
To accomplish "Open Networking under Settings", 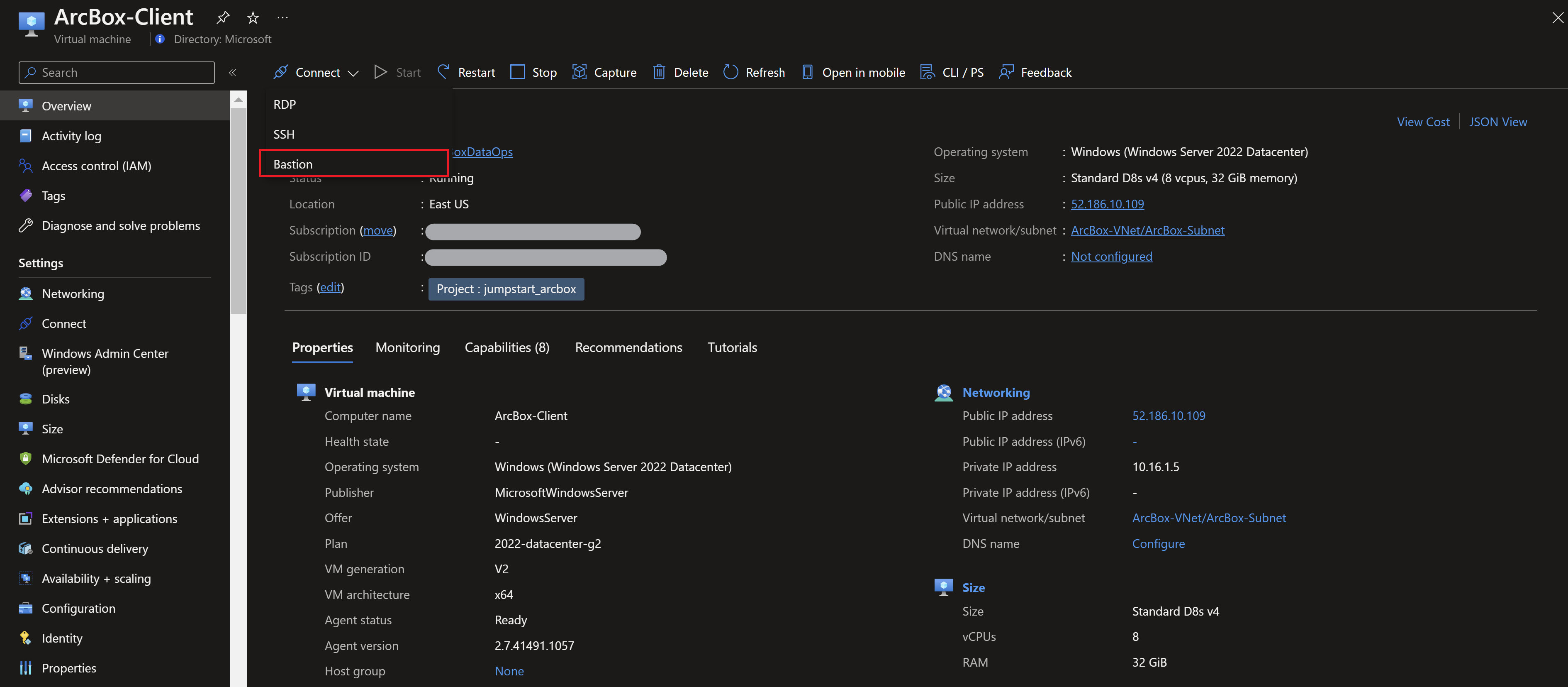I will point(115,293).
